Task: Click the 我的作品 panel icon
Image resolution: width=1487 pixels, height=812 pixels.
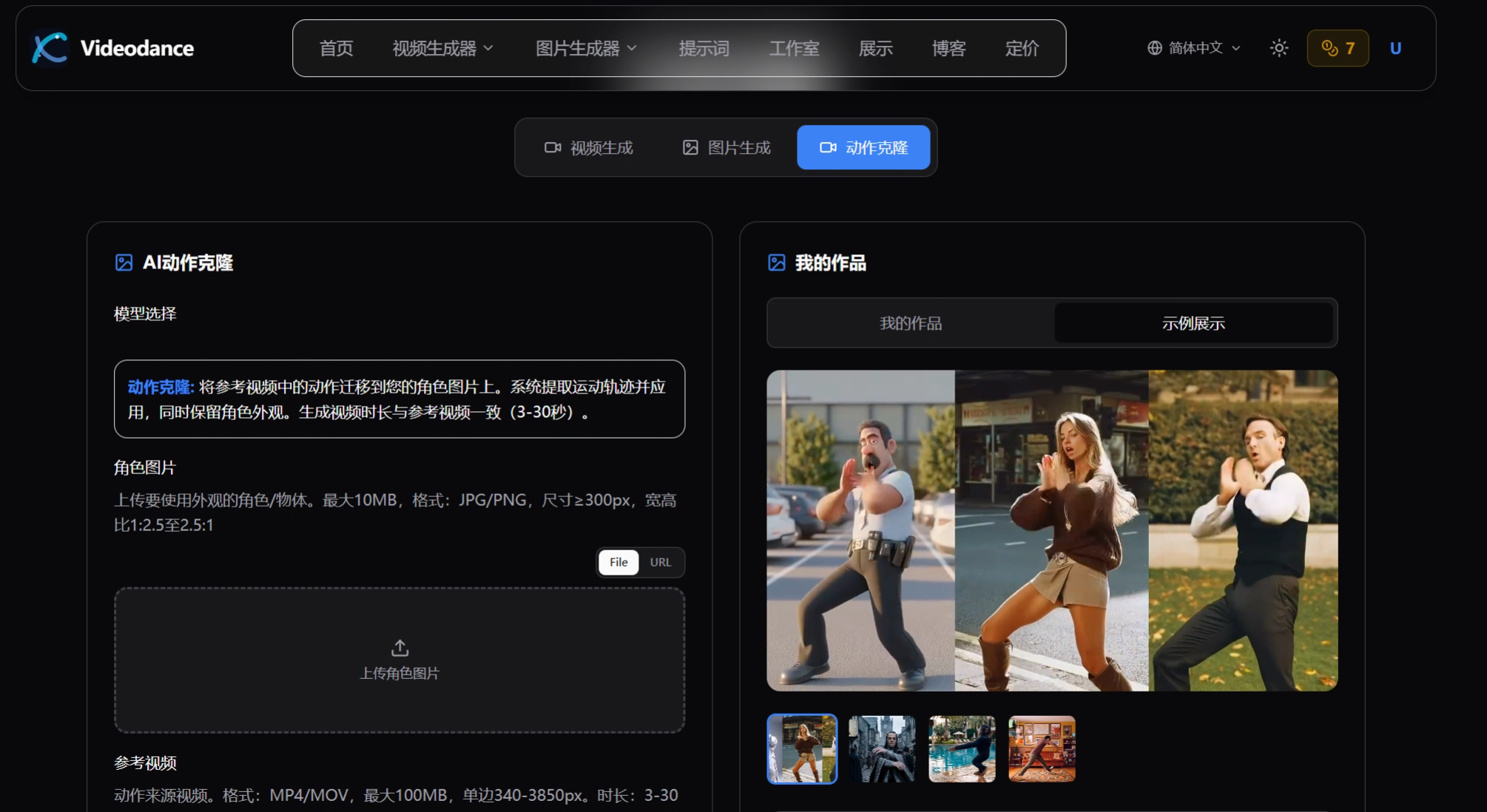Action: point(778,263)
